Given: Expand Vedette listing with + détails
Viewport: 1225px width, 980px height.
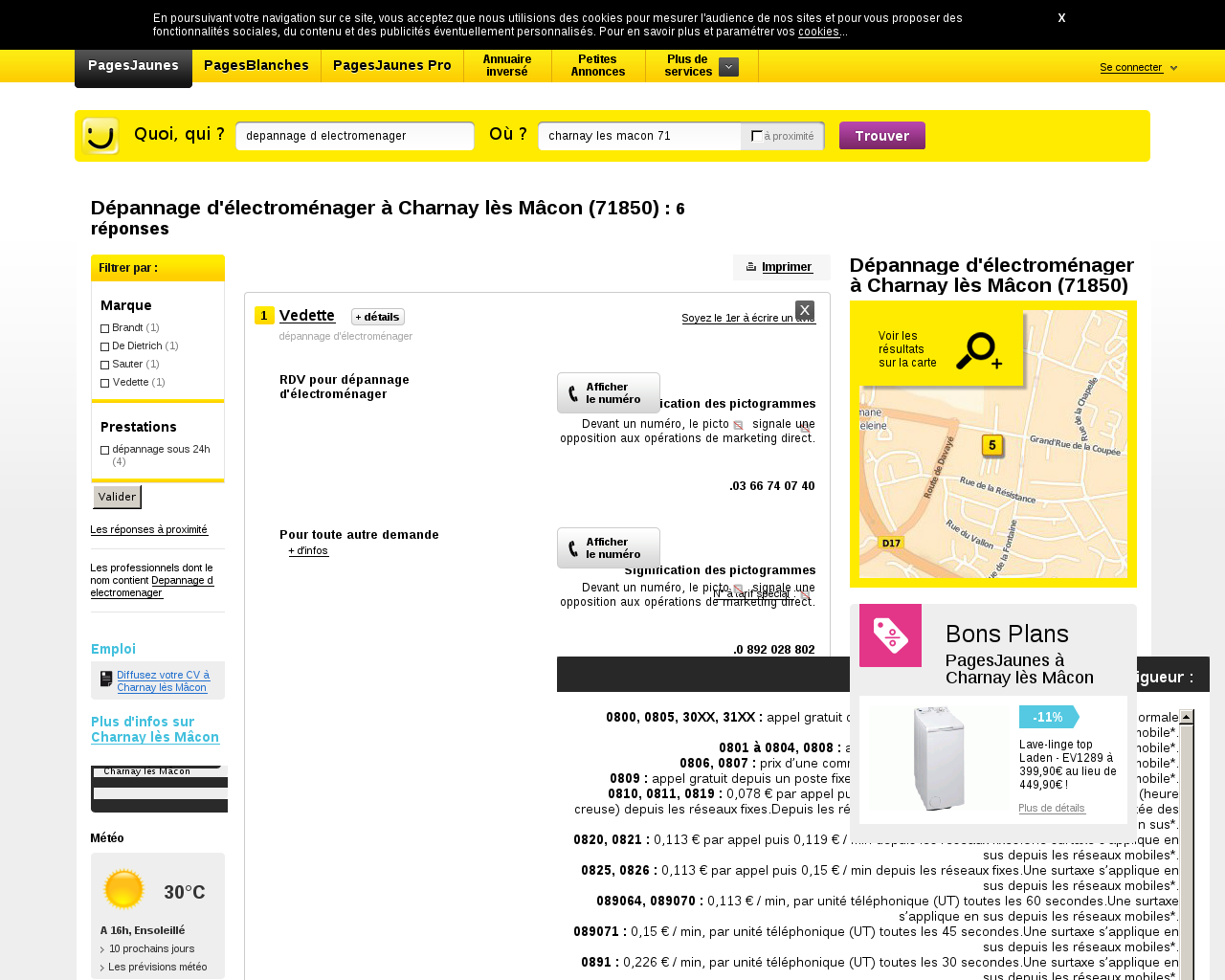Looking at the screenshot, I should [x=378, y=317].
